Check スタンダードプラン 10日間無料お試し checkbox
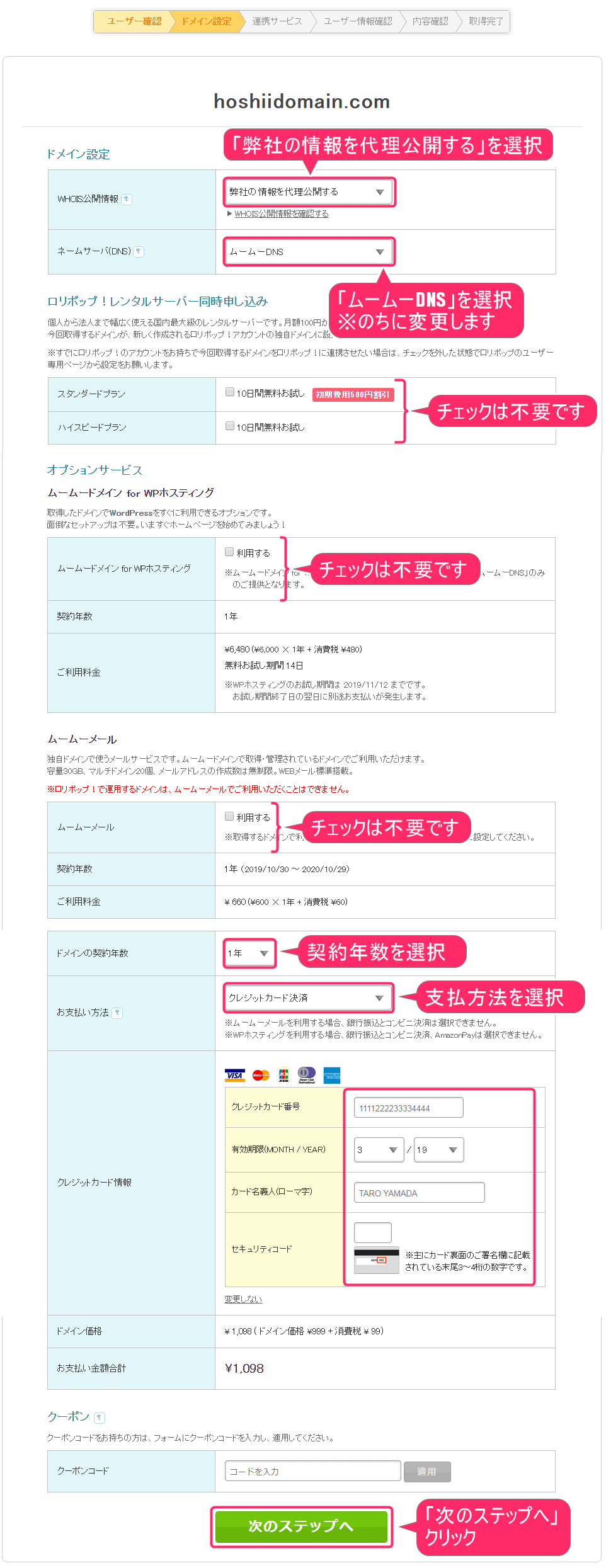 pos(230,392)
